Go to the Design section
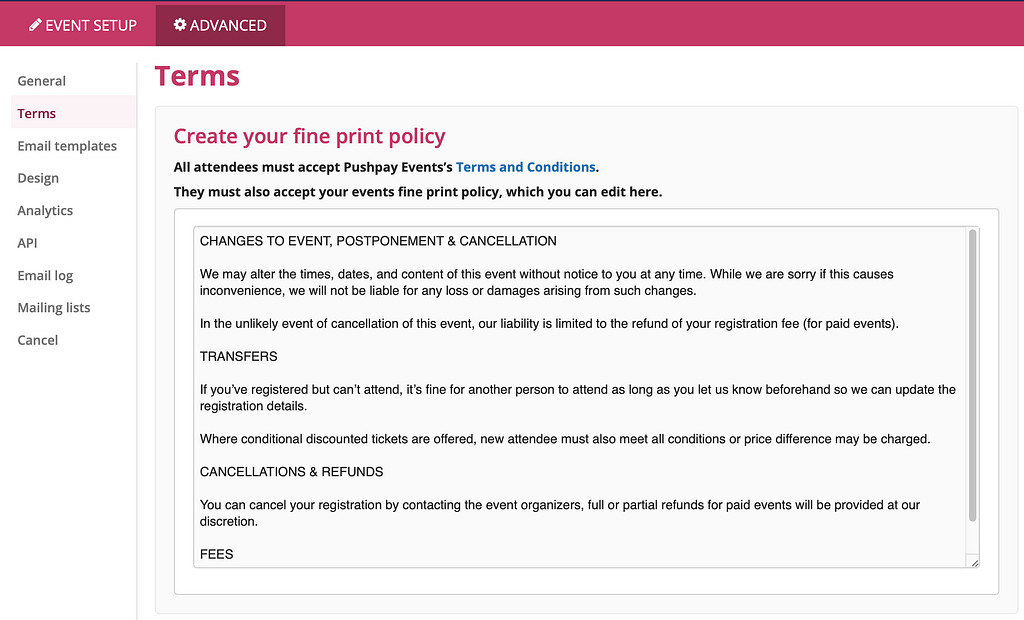This screenshot has height=620, width=1024. (x=38, y=178)
